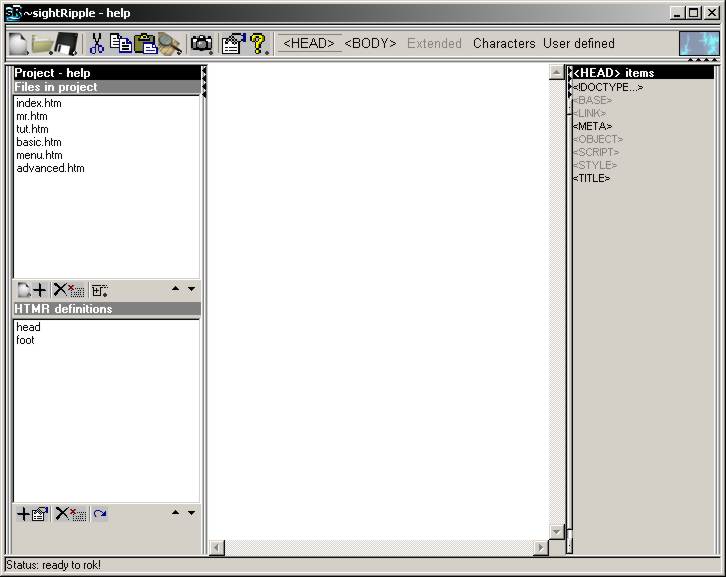This screenshot has width=726, height=577.
Task: Click the camera preview icon
Action: [x=201, y=44]
